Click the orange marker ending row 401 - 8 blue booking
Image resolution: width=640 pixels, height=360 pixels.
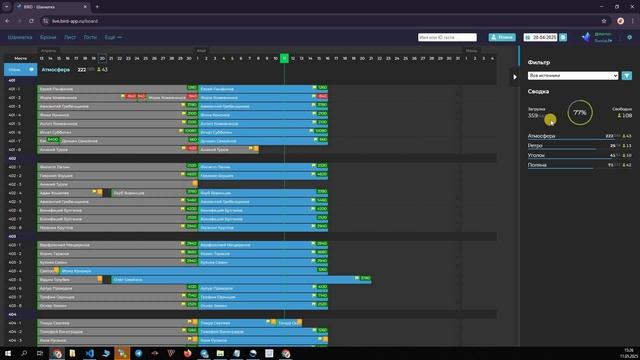256,149
